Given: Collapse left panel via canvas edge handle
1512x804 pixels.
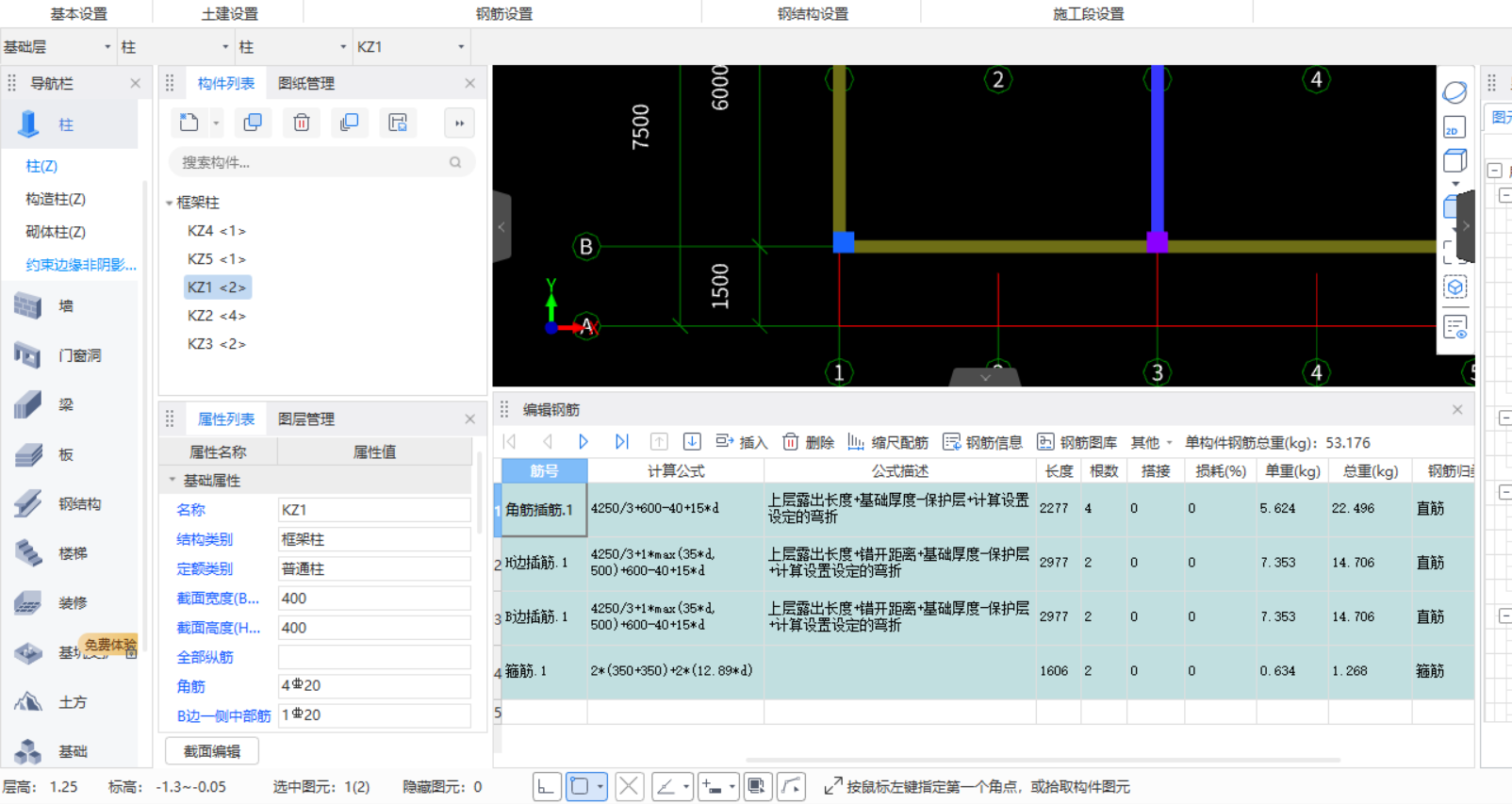Looking at the screenshot, I should (501, 226).
